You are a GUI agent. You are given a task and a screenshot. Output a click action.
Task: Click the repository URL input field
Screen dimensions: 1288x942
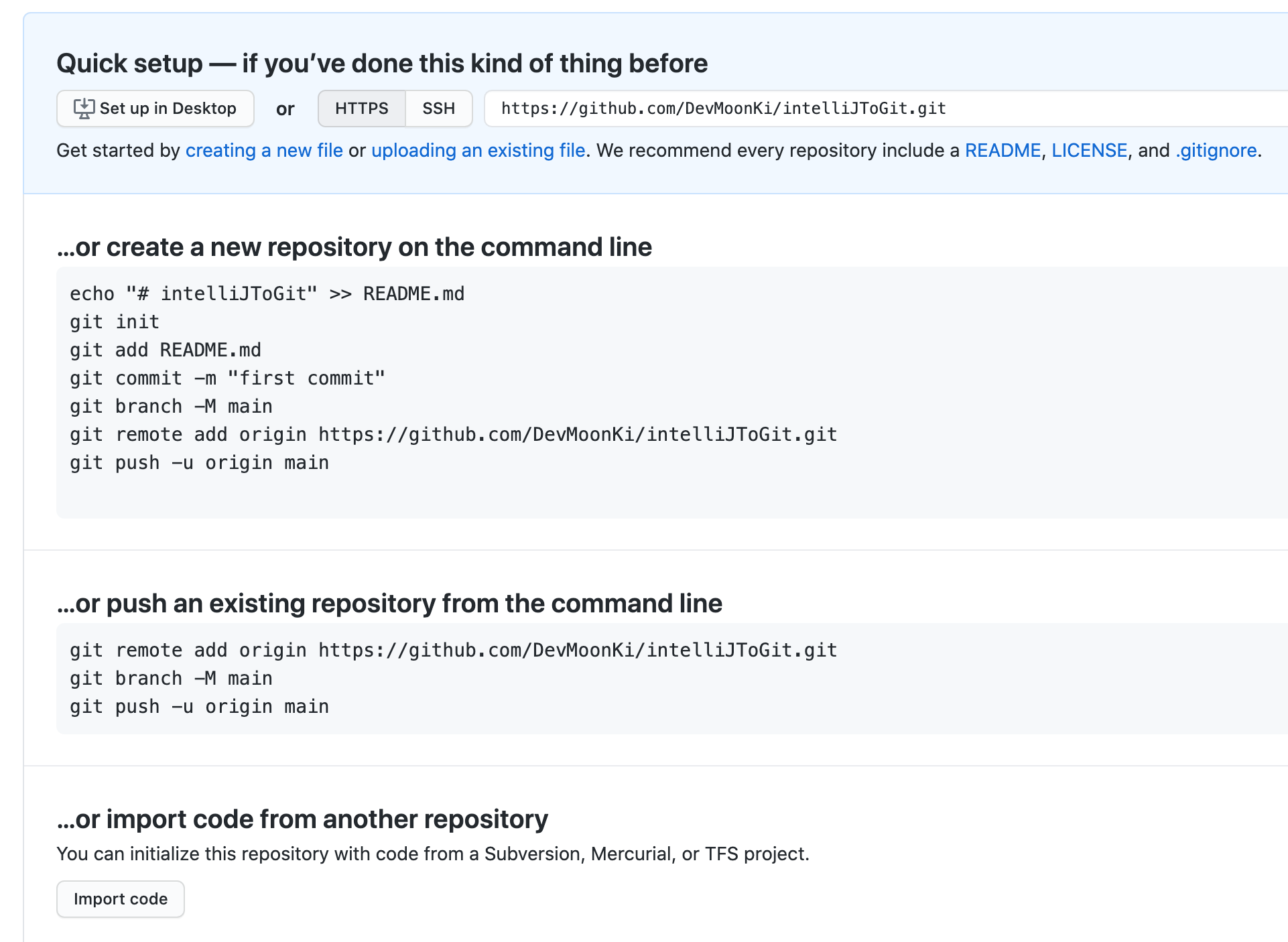coord(886,109)
